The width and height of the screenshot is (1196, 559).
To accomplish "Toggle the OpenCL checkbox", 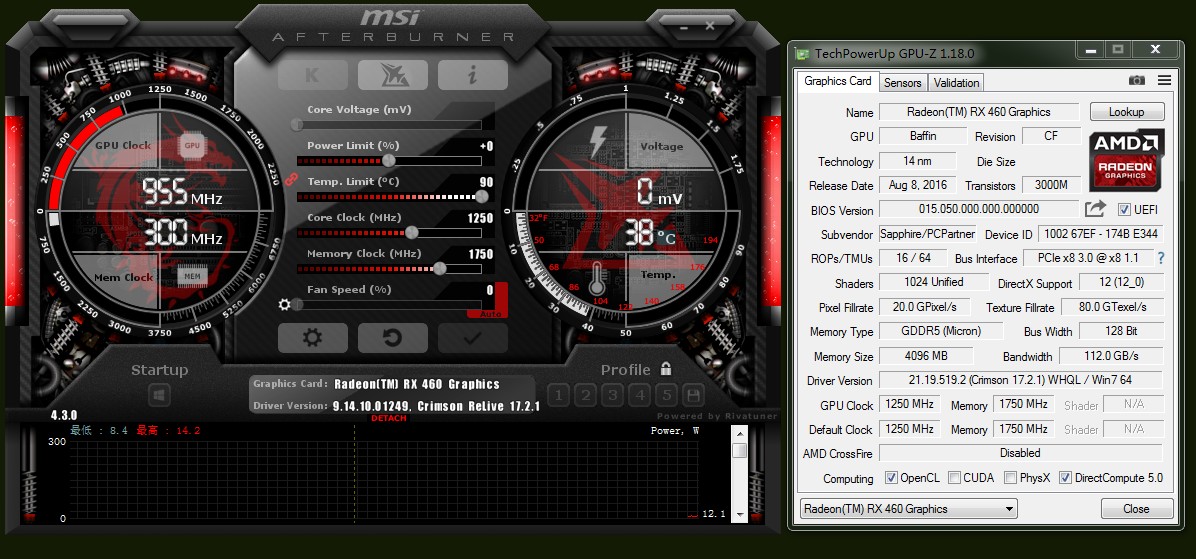I will pyautogui.click(x=891, y=477).
